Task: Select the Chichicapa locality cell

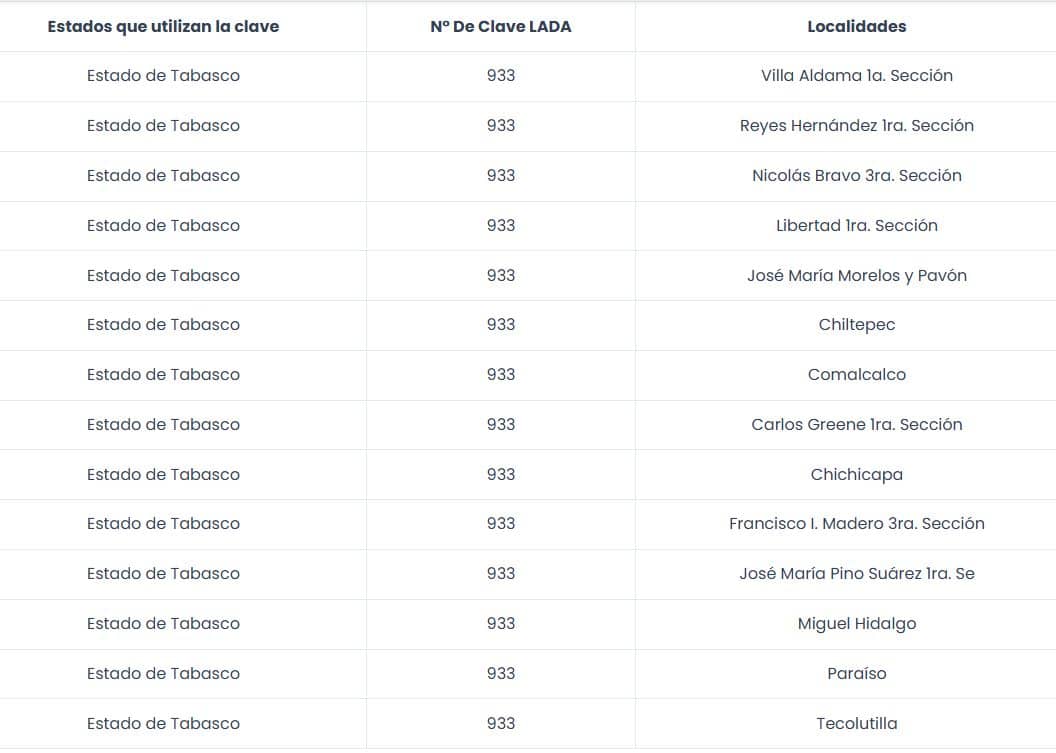Action: pos(857,474)
